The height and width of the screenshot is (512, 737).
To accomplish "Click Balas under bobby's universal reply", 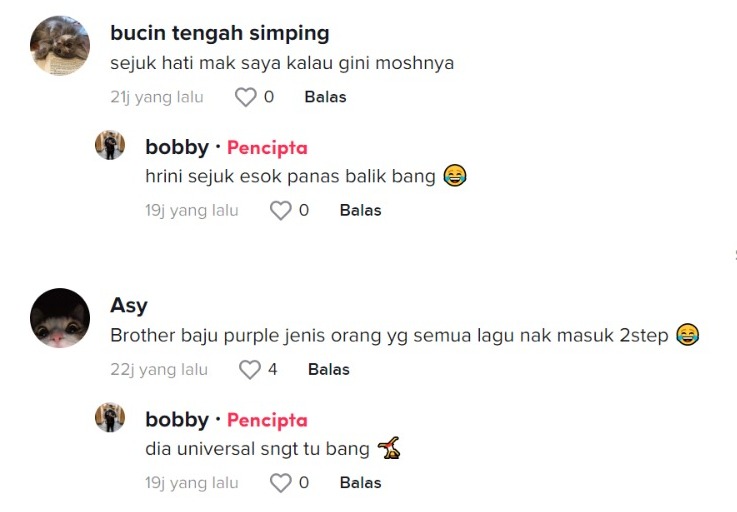I will click(360, 483).
